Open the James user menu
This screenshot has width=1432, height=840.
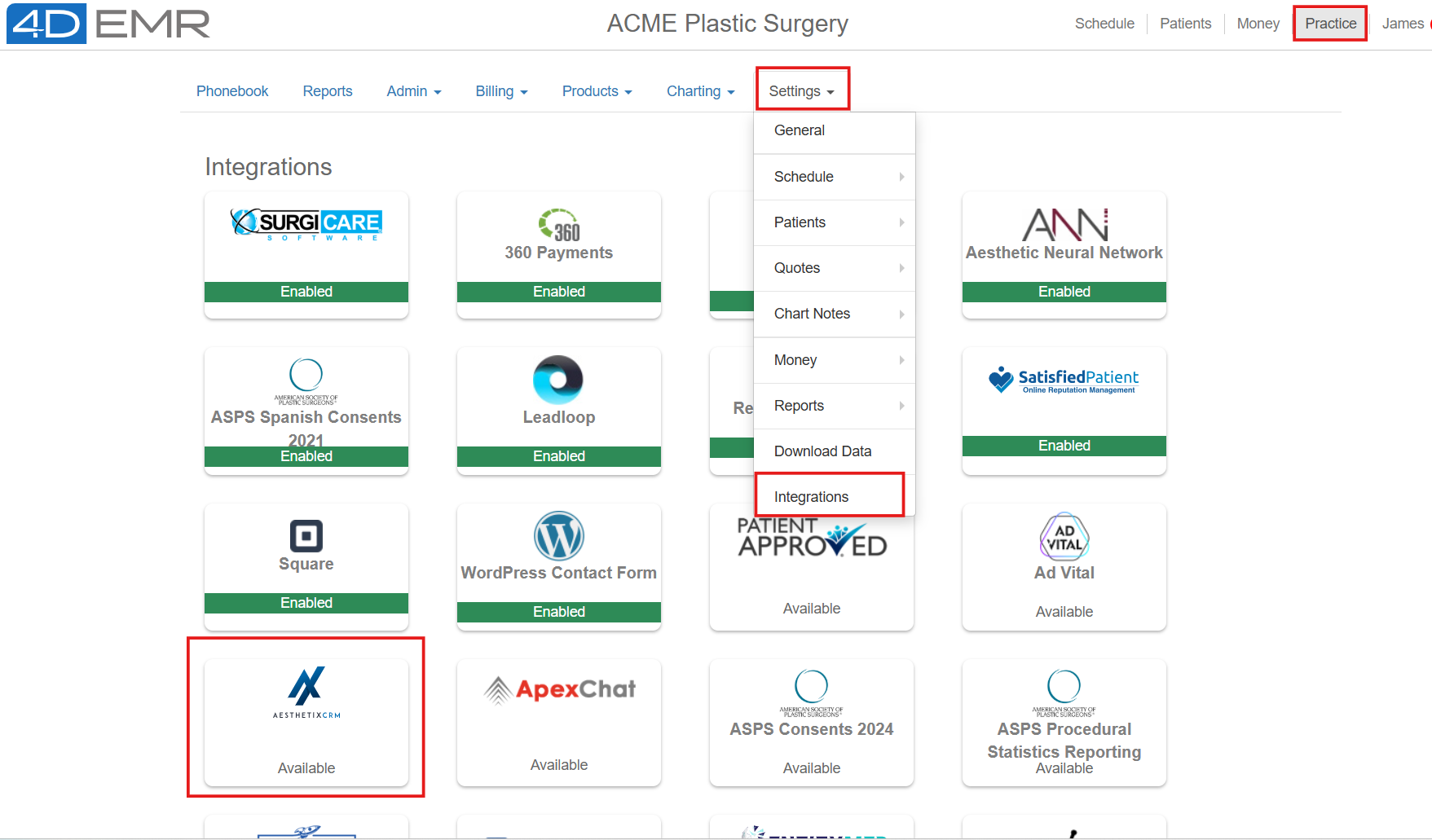point(1405,24)
